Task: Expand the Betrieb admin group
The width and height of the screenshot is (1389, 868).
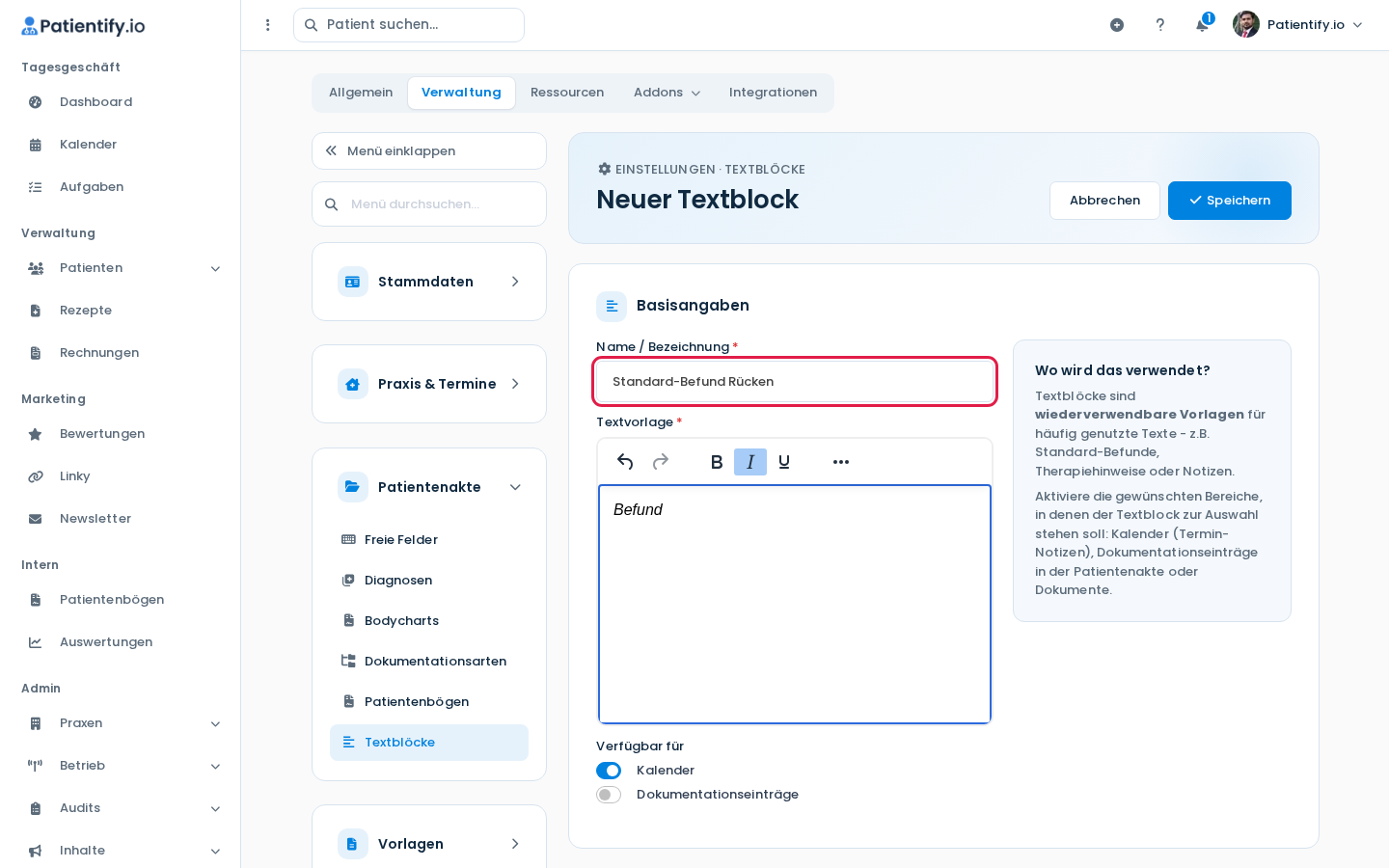Action: tap(121, 766)
